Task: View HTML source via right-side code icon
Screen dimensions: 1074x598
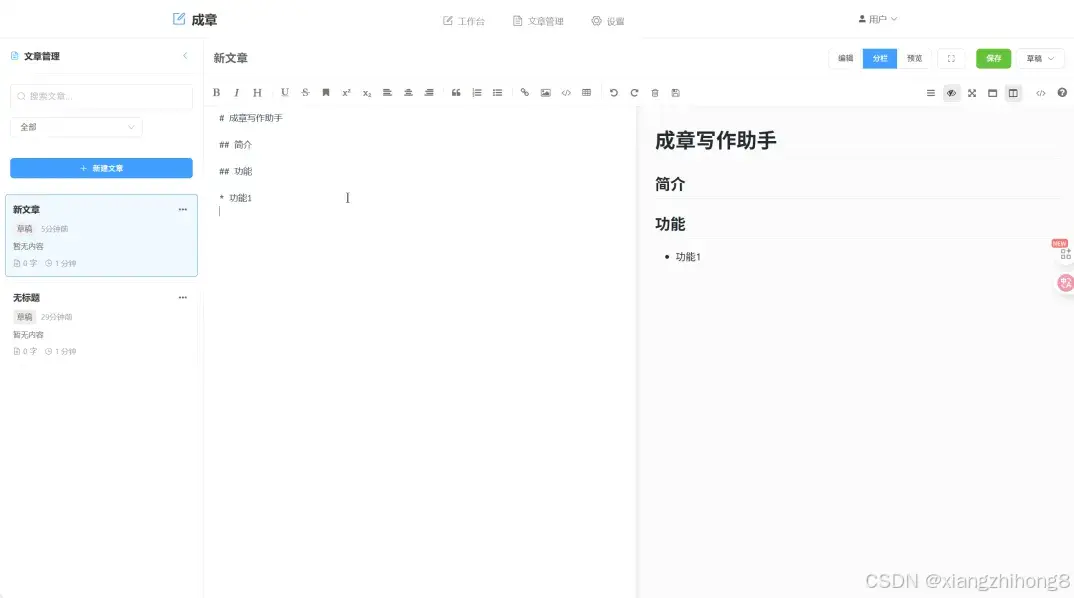Action: [1040, 93]
